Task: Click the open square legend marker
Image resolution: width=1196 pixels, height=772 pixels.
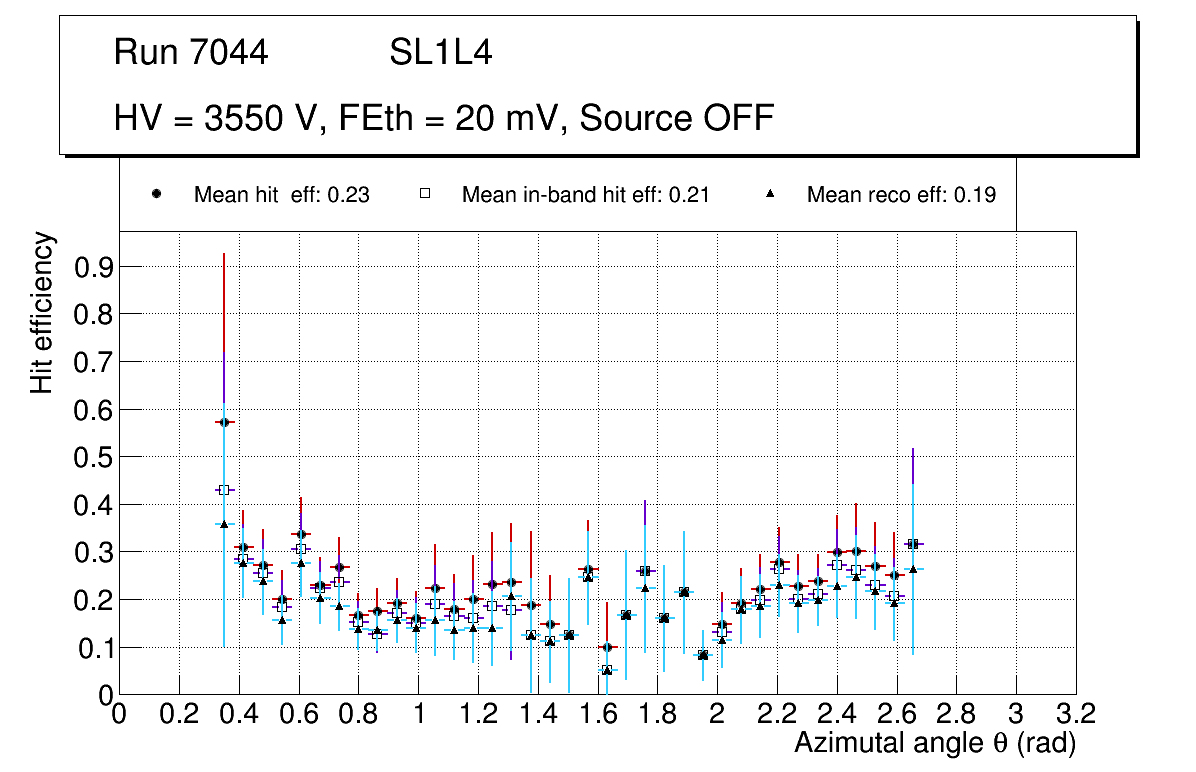Action: point(424,194)
